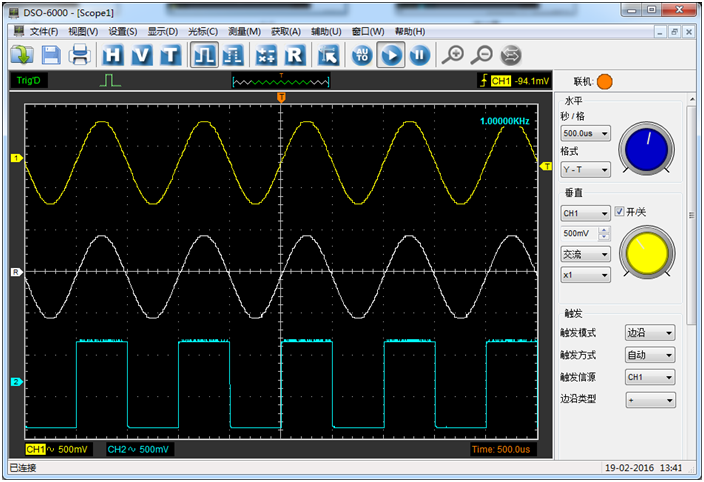Click the Save (floppy disk) toolbar icon

50,54
